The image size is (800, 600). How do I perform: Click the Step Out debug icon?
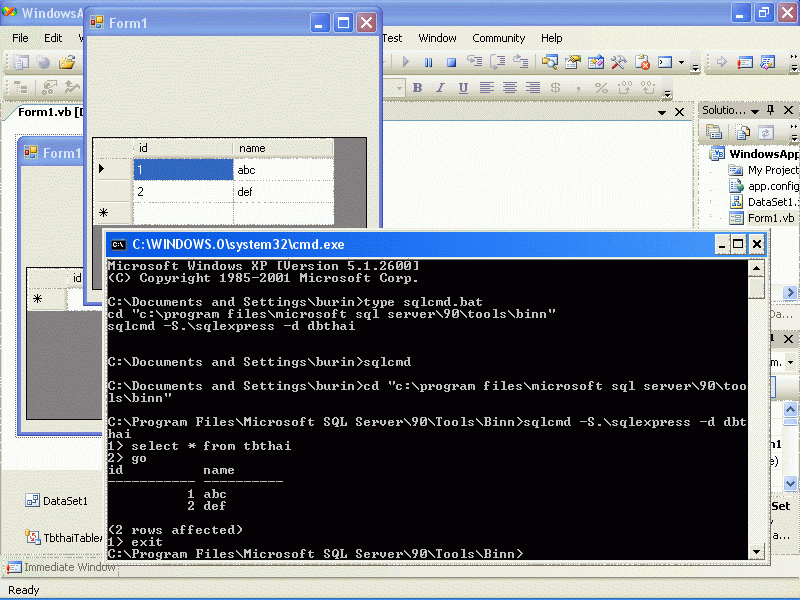point(520,62)
